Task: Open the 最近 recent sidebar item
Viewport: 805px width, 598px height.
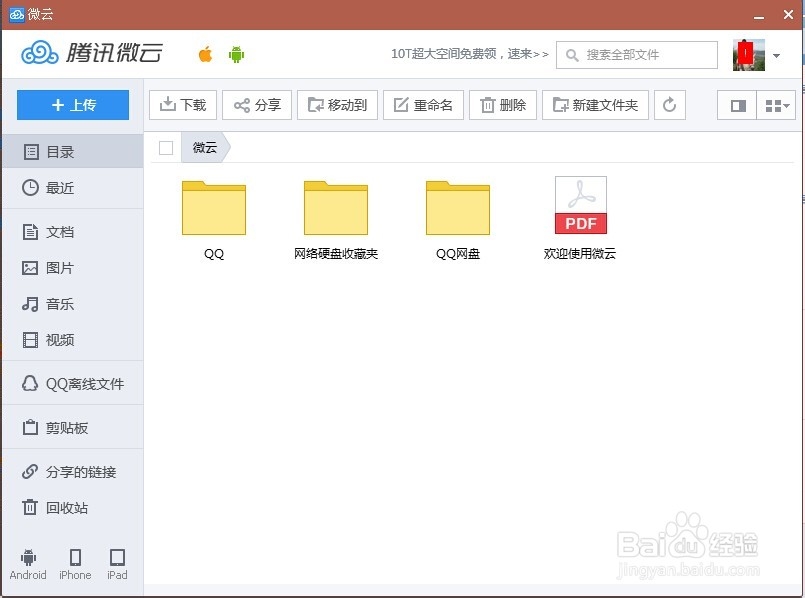Action: pyautogui.click(x=72, y=188)
